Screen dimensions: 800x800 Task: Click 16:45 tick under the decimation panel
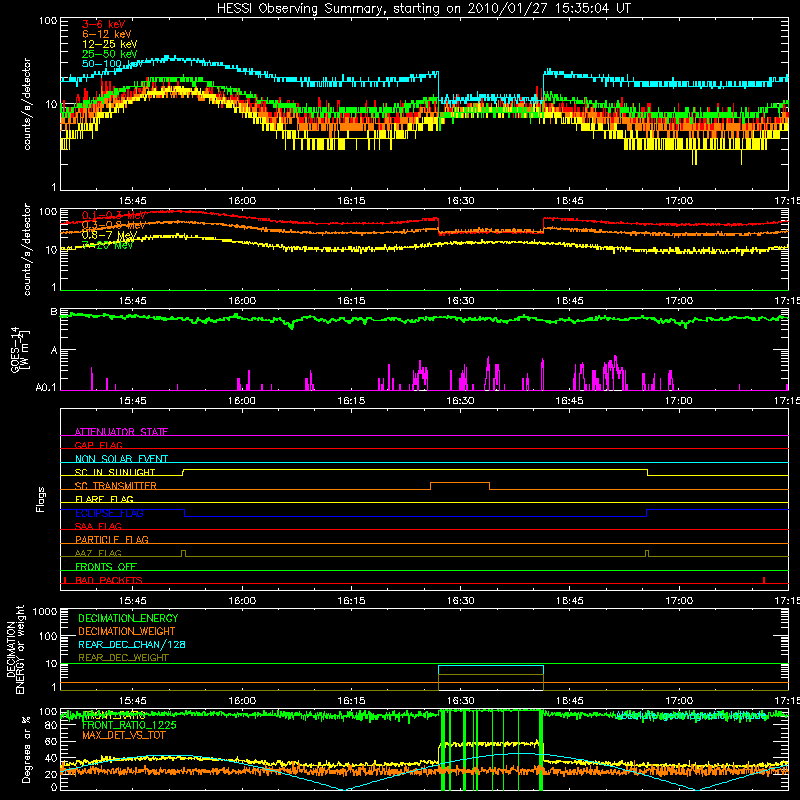click(x=569, y=701)
